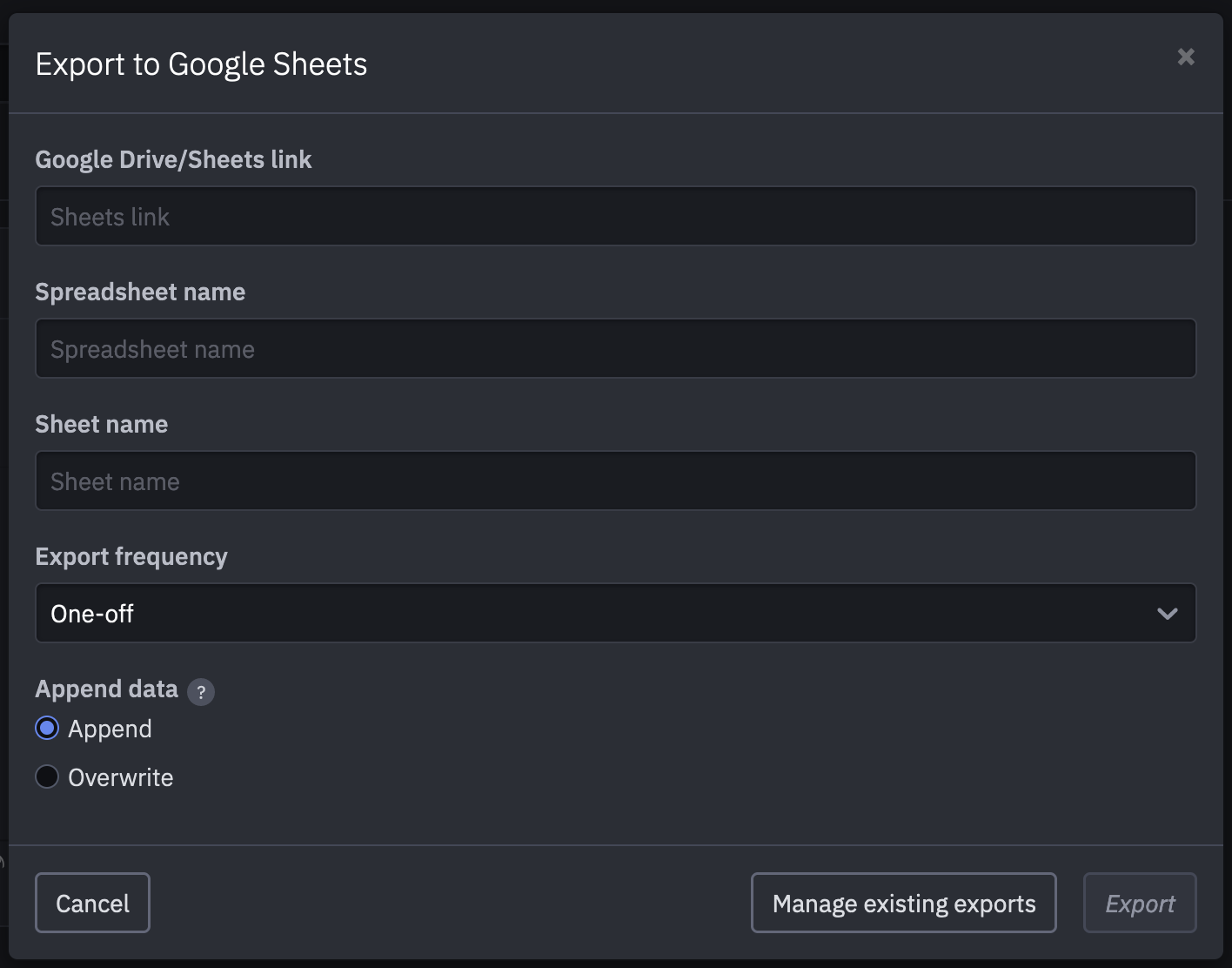The height and width of the screenshot is (968, 1232).
Task: Click into the Sheet name field
Action: 616,481
